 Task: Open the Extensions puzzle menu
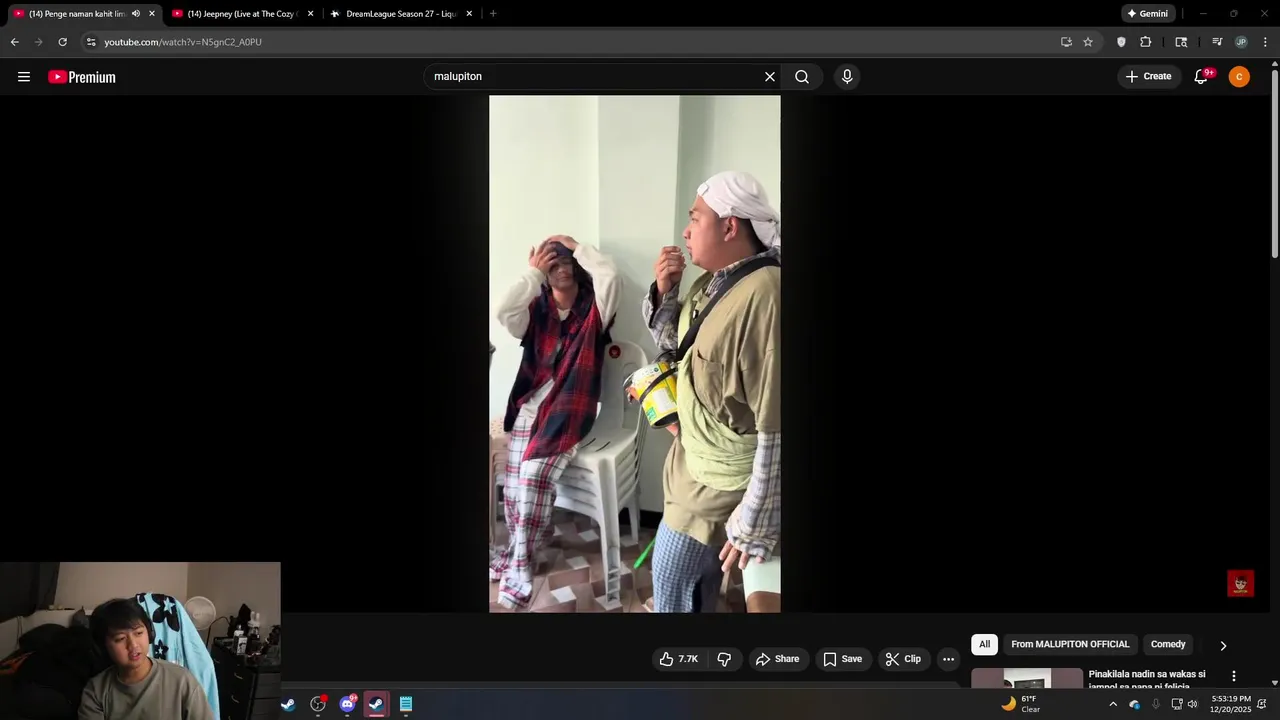pyautogui.click(x=1146, y=42)
